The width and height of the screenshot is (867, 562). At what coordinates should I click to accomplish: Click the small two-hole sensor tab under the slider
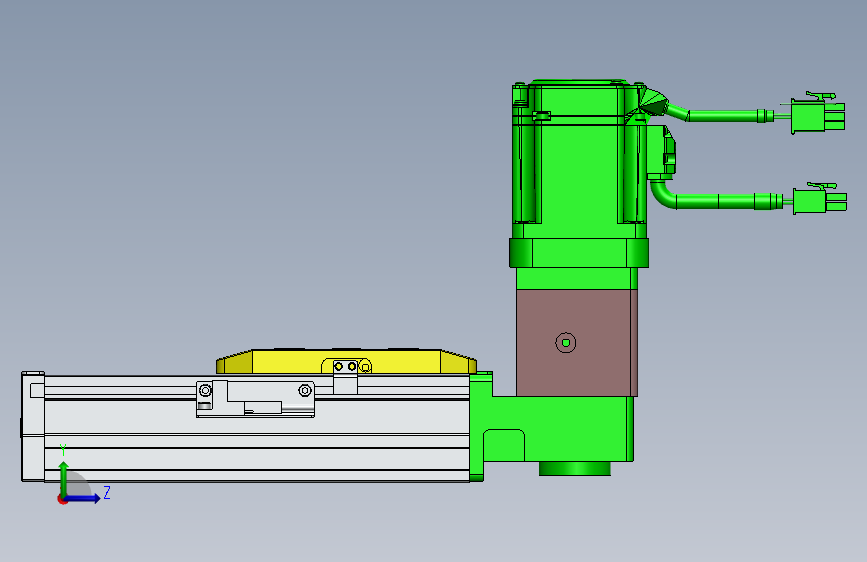[346, 377]
